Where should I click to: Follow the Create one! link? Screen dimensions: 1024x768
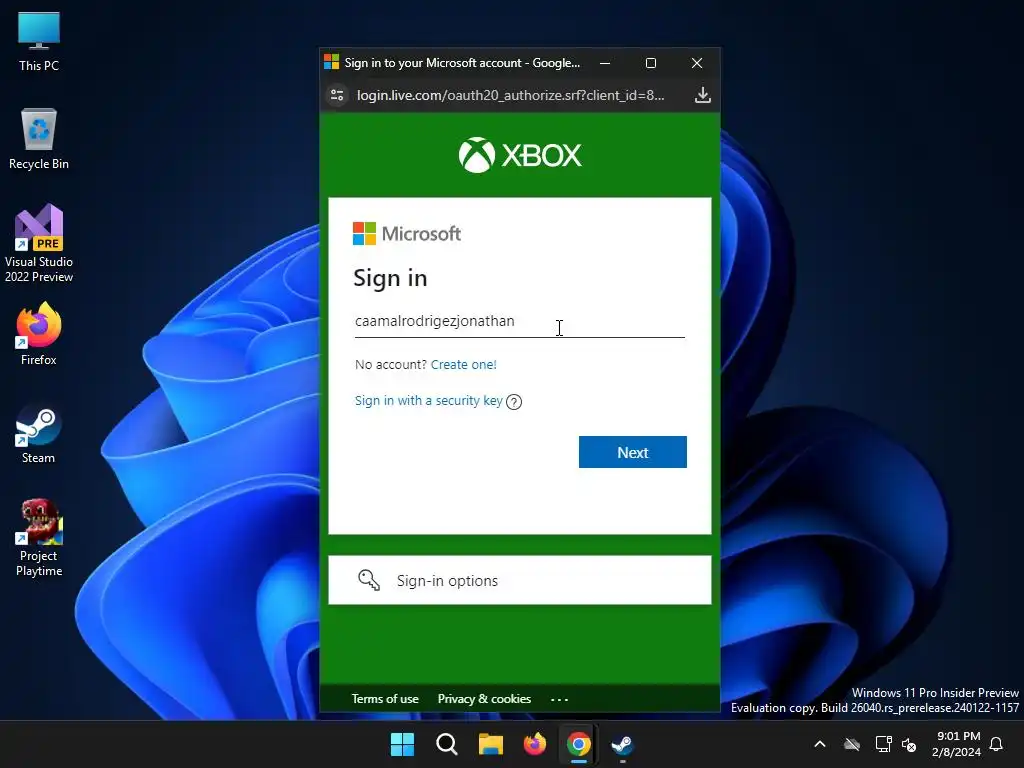[464, 364]
